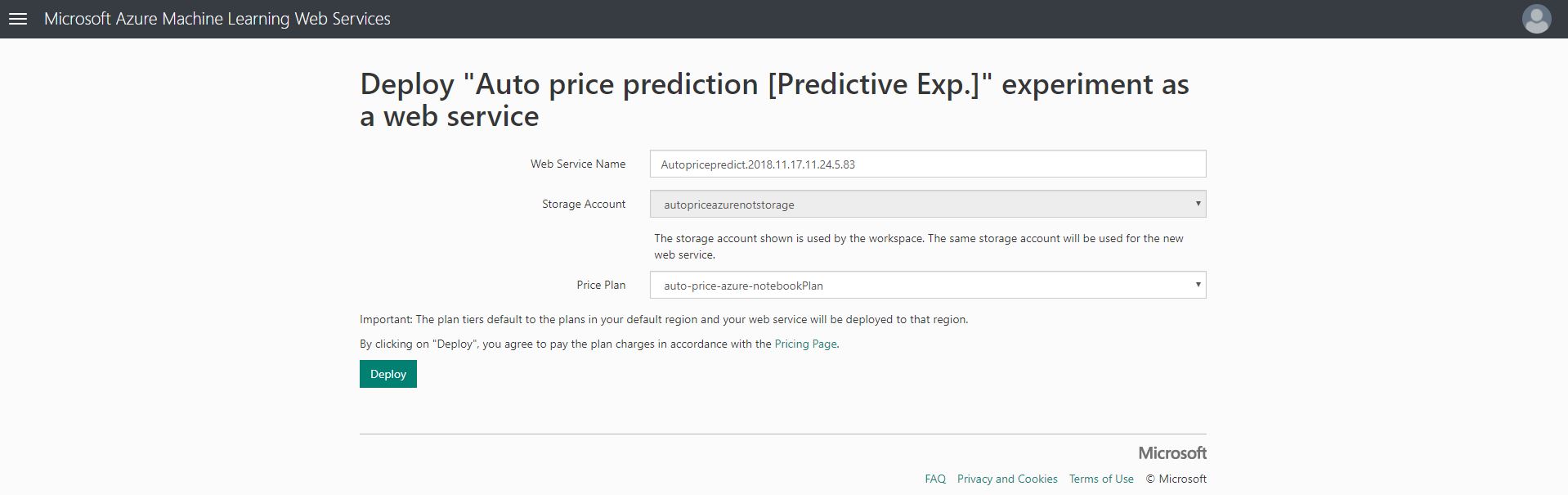Open the hamburger navigation menu
Screen dimensions: 1568x495
[18, 19]
